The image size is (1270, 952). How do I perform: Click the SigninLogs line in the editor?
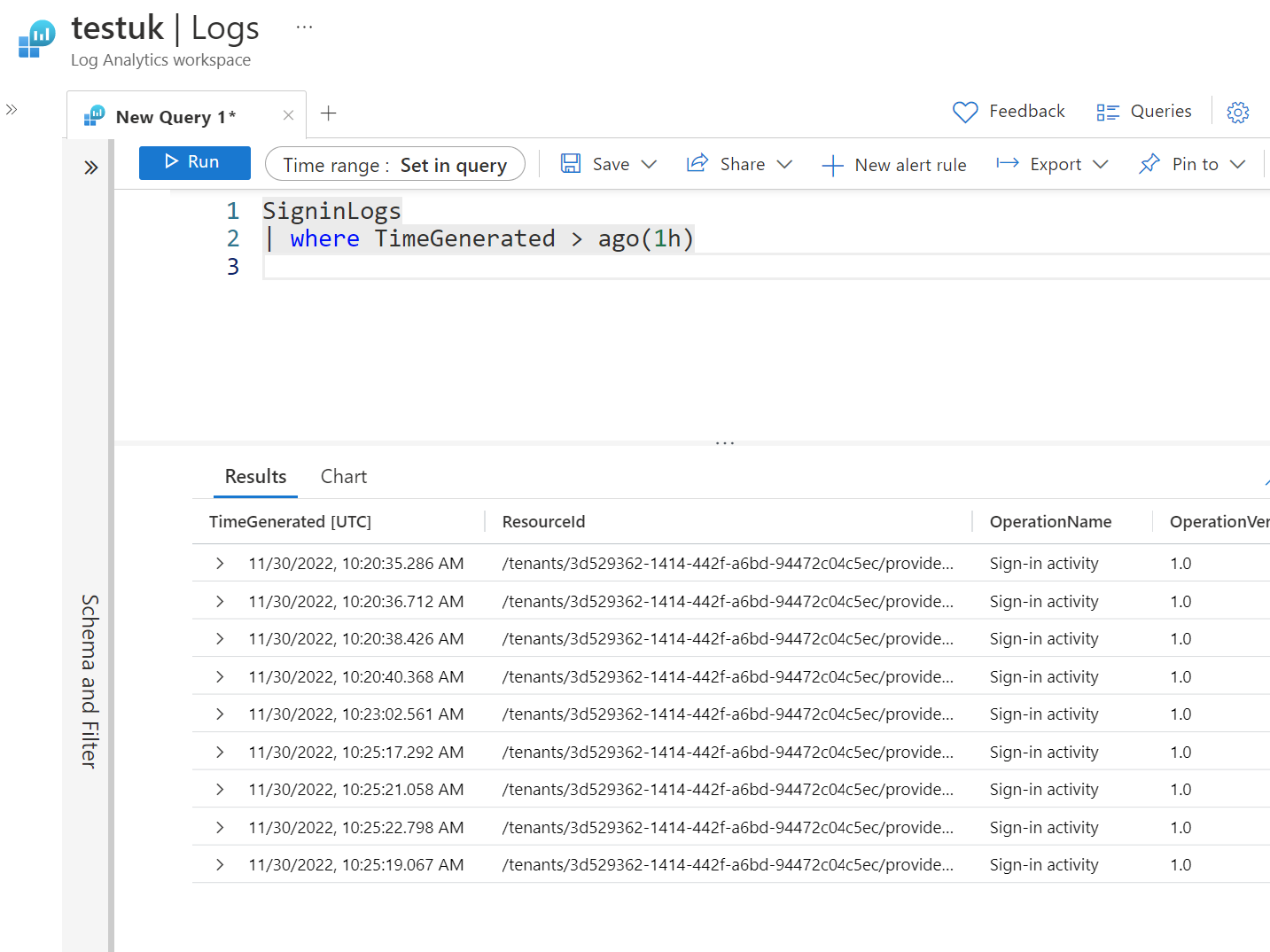click(331, 211)
